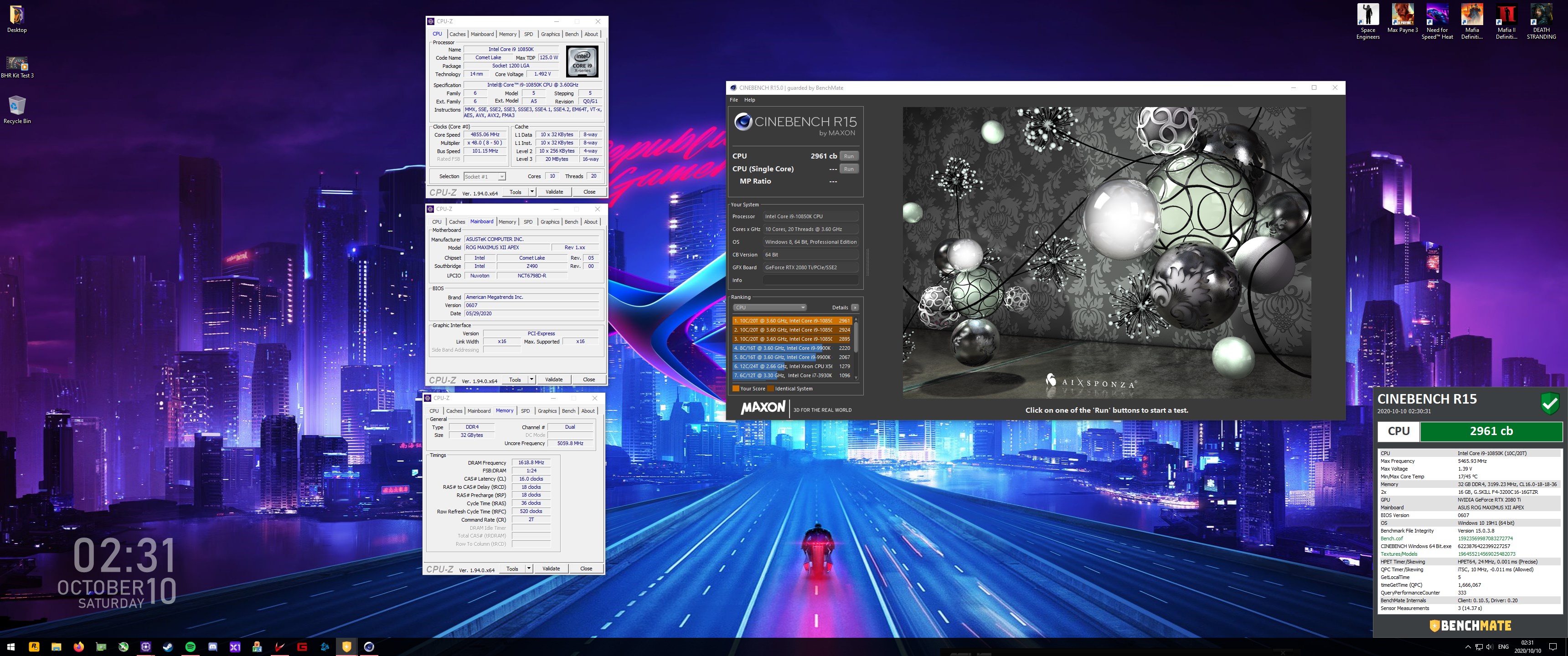
Task: Click ranking list scroll up arrow
Action: click(856, 319)
